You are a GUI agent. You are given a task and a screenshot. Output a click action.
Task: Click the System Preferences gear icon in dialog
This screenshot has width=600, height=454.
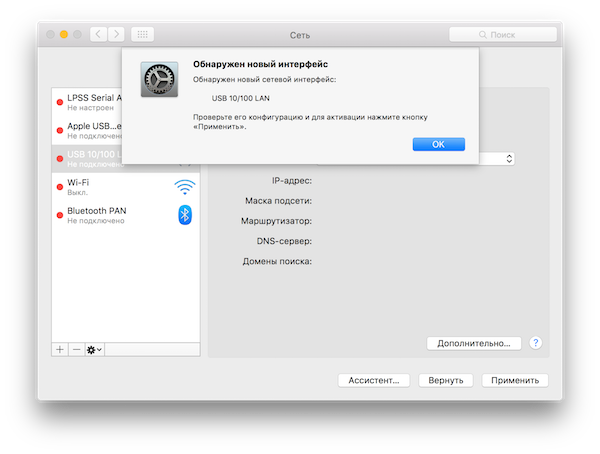[x=159, y=79]
